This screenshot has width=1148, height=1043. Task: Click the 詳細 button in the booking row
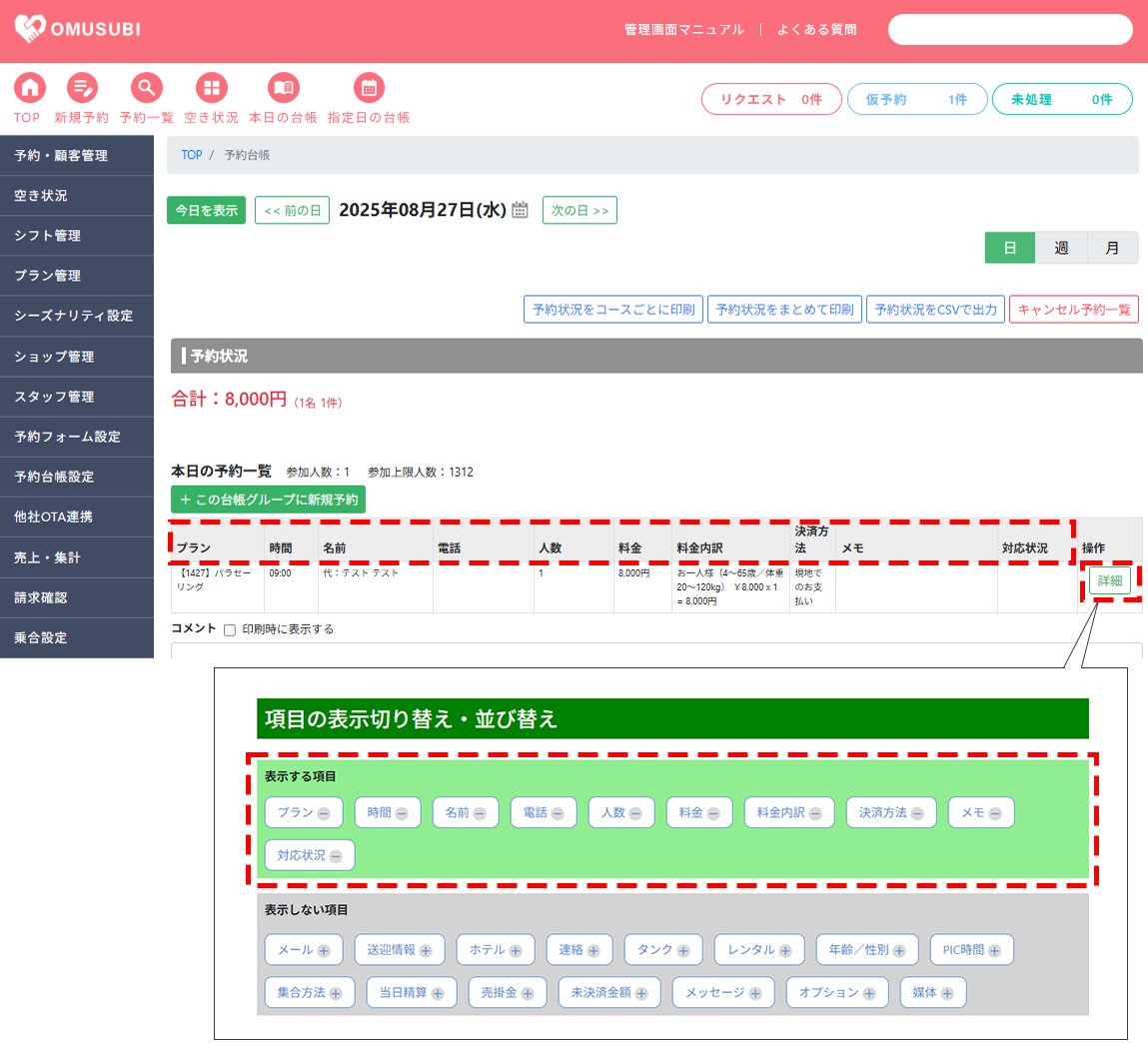[1109, 580]
